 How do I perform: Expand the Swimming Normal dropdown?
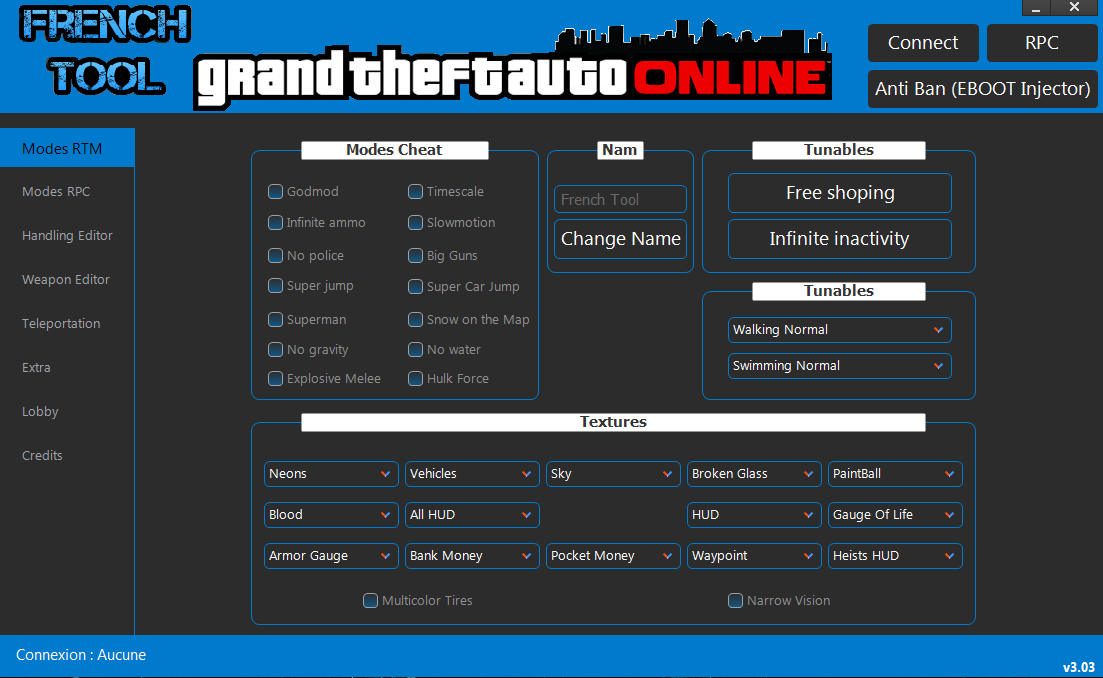(x=839, y=366)
